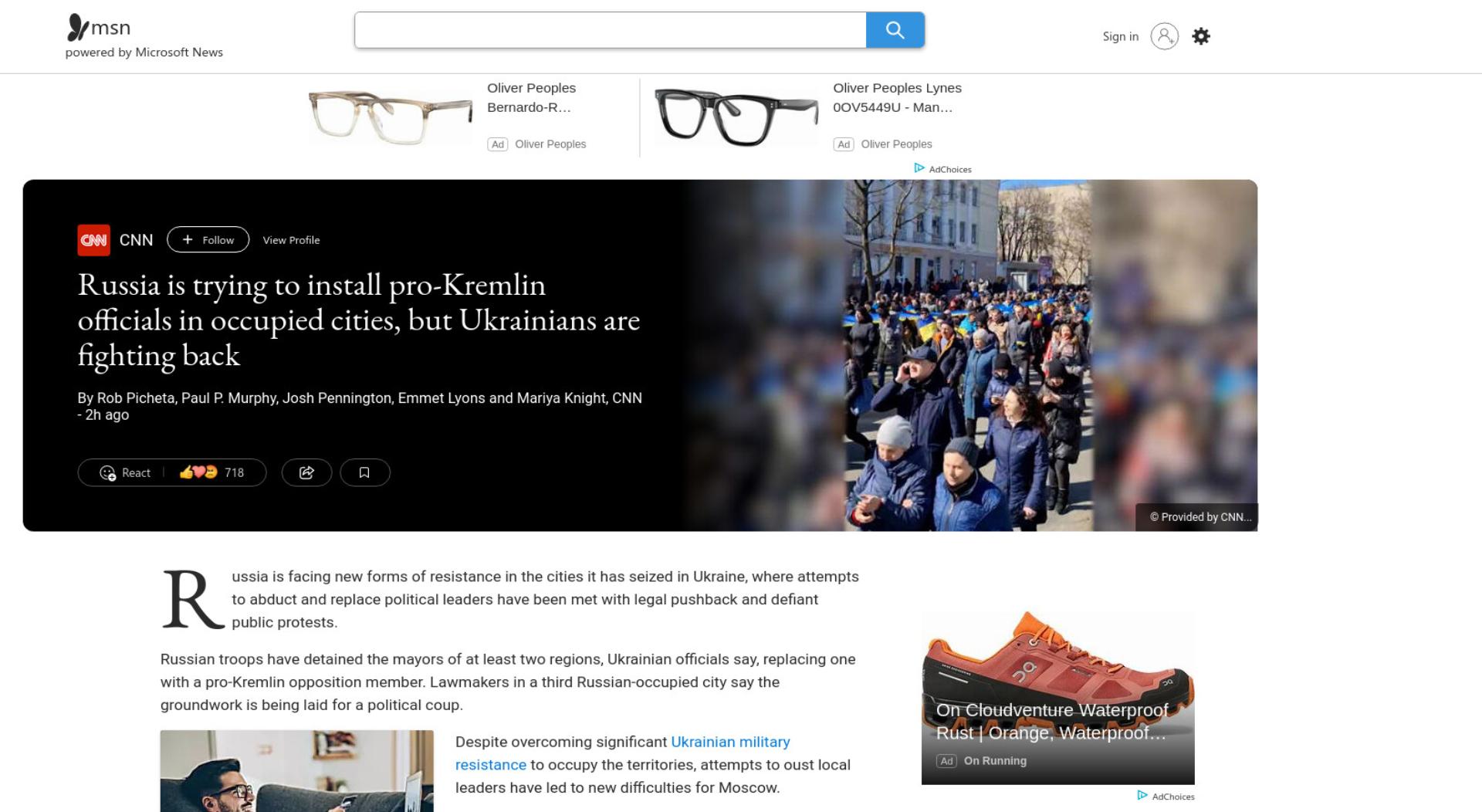This screenshot has height=812, width=1482.
Task: Follow the CNN publisher
Action: click(208, 240)
